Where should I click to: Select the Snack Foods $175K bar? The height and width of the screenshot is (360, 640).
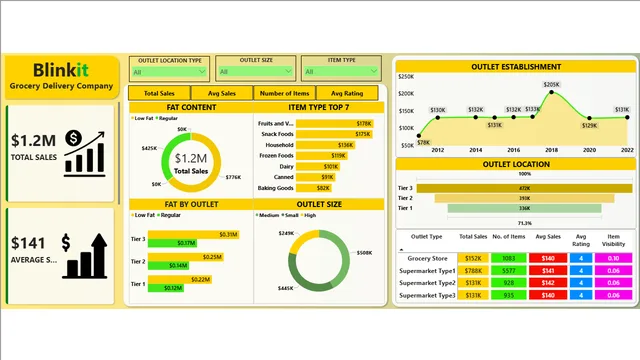click(334, 134)
